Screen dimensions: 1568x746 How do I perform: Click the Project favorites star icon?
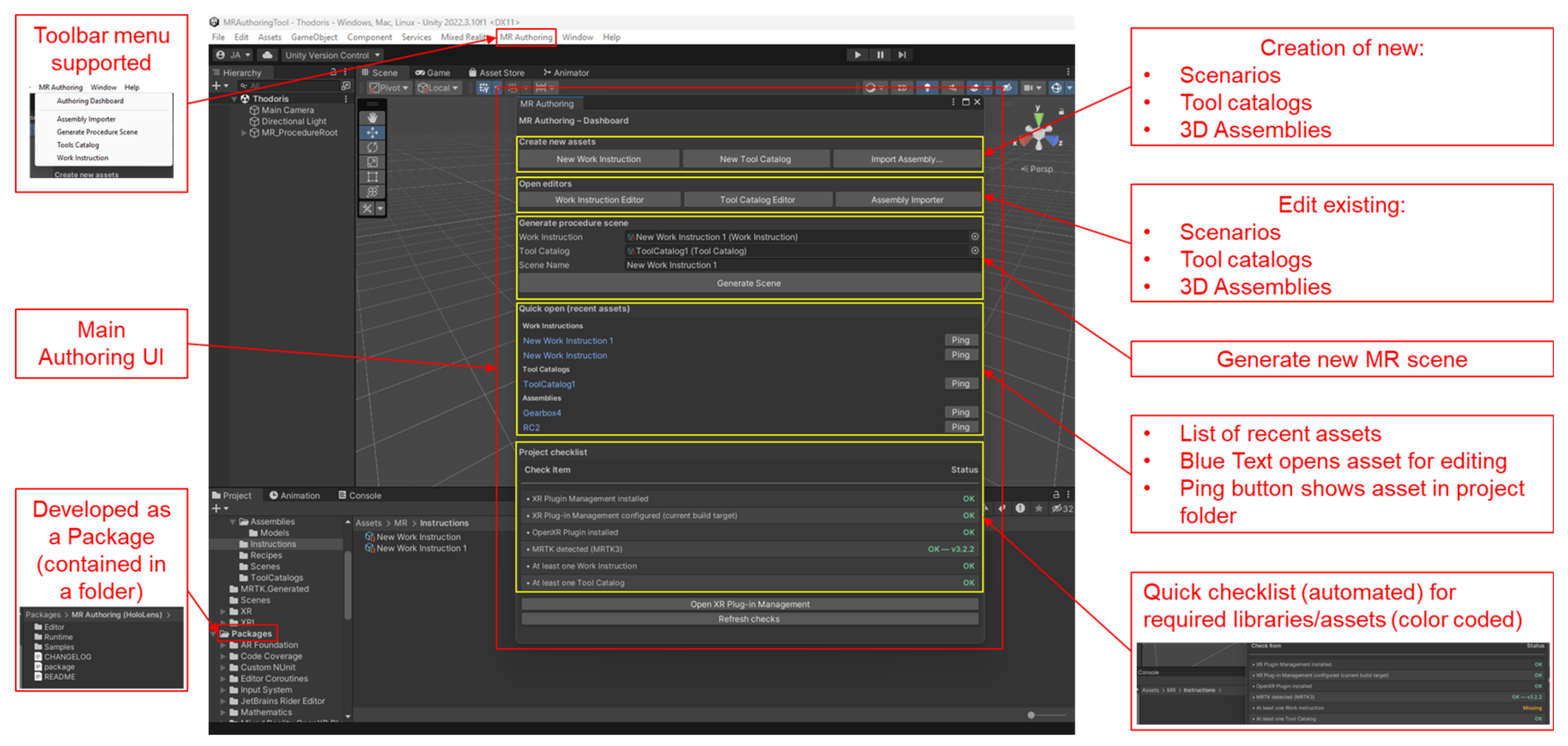pos(1038,508)
